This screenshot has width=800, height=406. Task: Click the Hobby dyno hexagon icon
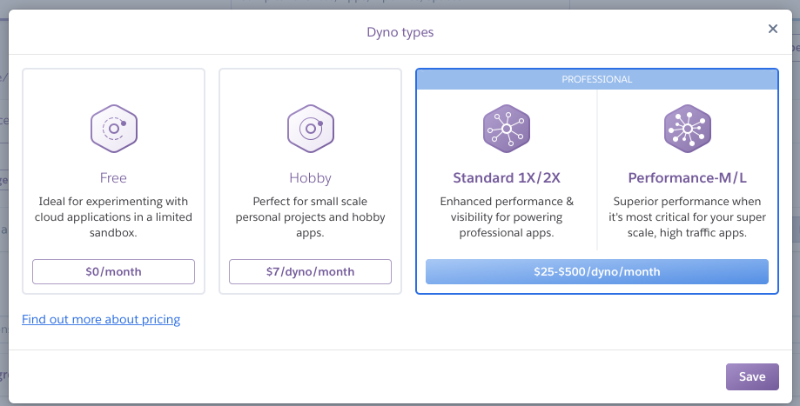click(x=310, y=129)
